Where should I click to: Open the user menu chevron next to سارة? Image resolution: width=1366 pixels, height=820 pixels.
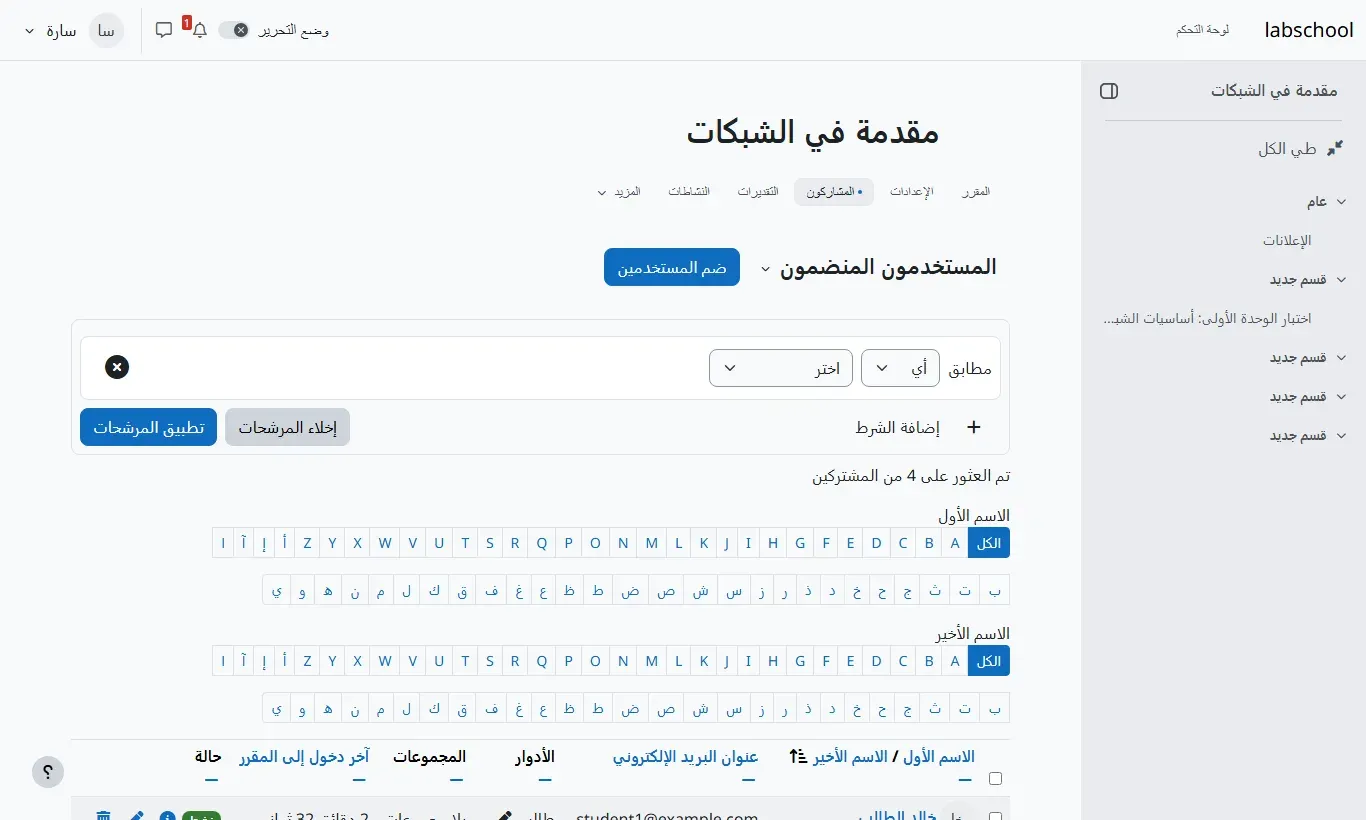[x=28, y=30]
